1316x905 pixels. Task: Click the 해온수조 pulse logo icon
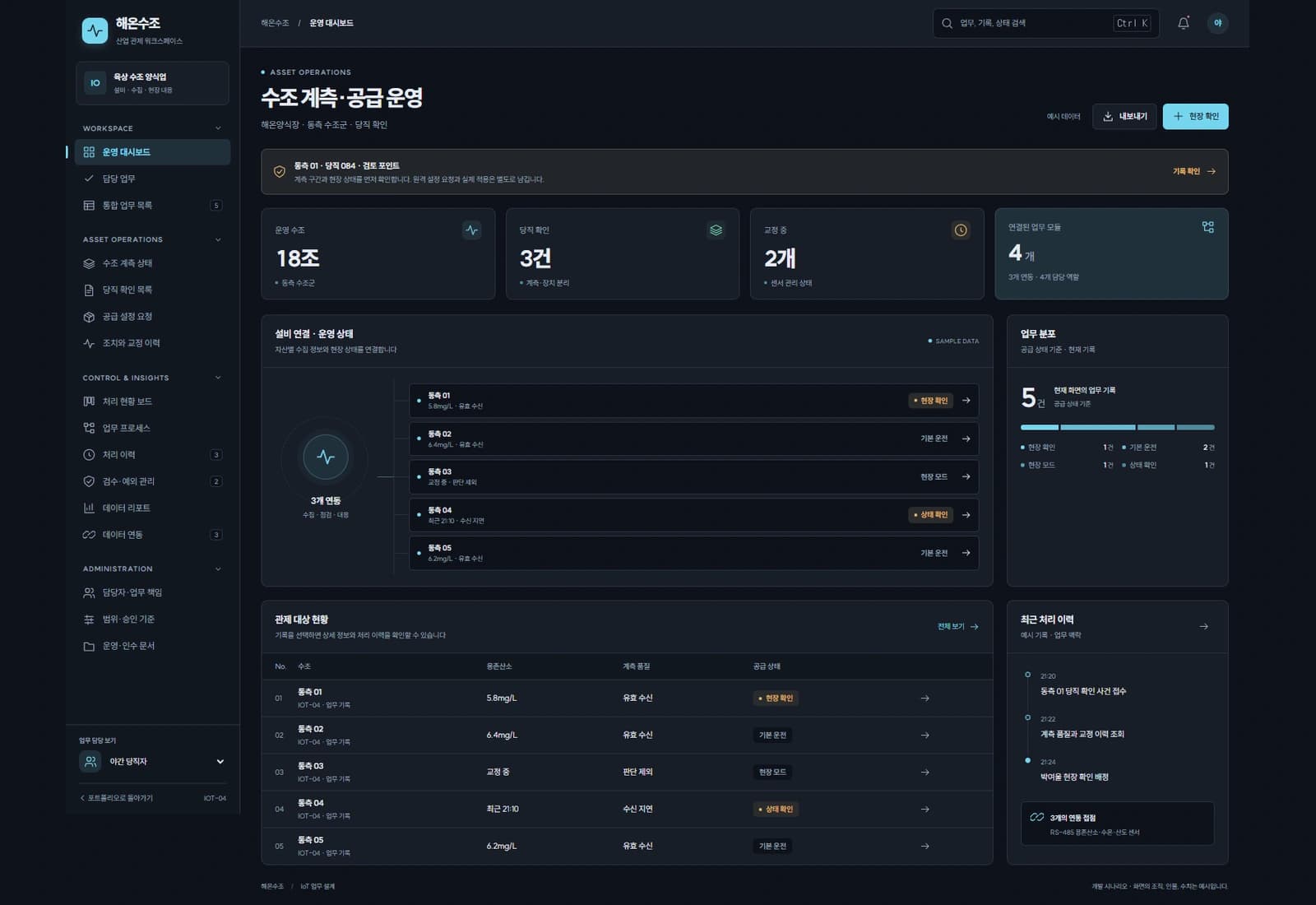pyautogui.click(x=95, y=30)
